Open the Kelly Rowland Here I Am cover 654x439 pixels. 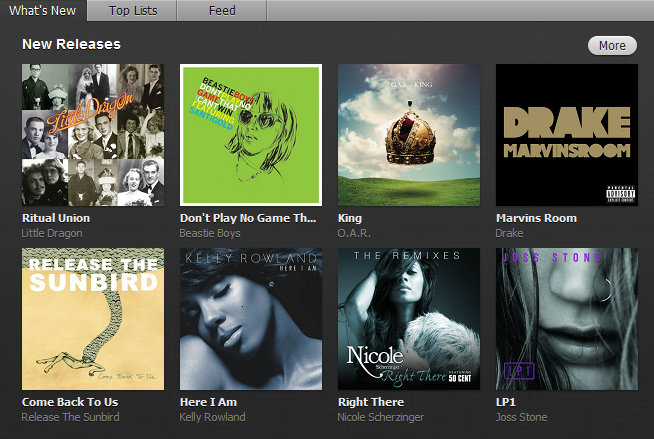click(x=251, y=319)
